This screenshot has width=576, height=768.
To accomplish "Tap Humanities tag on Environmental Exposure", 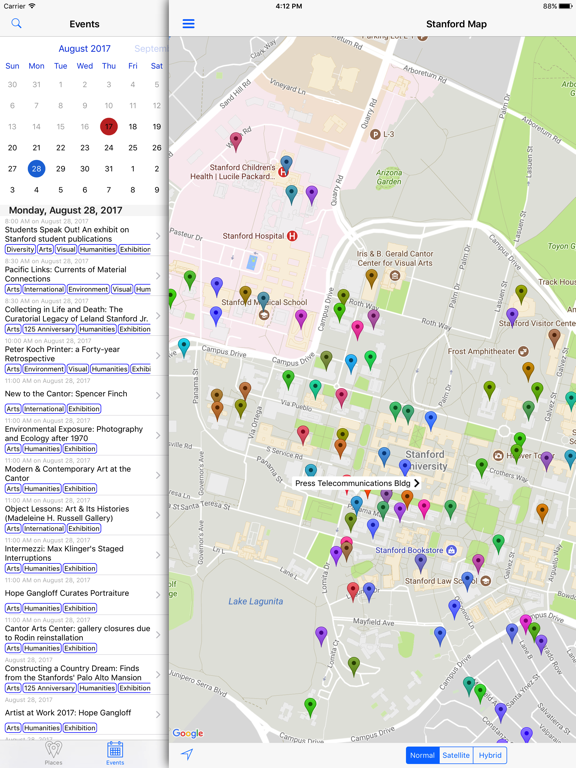I will [x=42, y=449].
